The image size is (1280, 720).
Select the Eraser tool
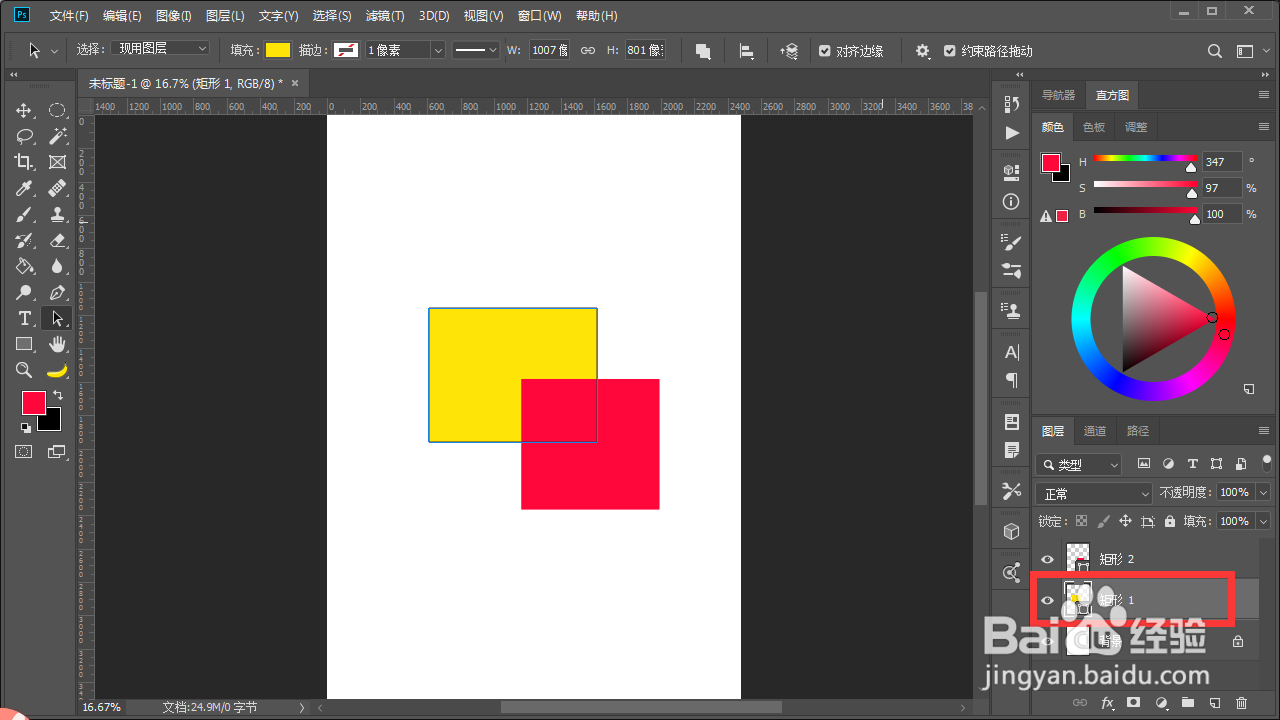pyautogui.click(x=57, y=240)
